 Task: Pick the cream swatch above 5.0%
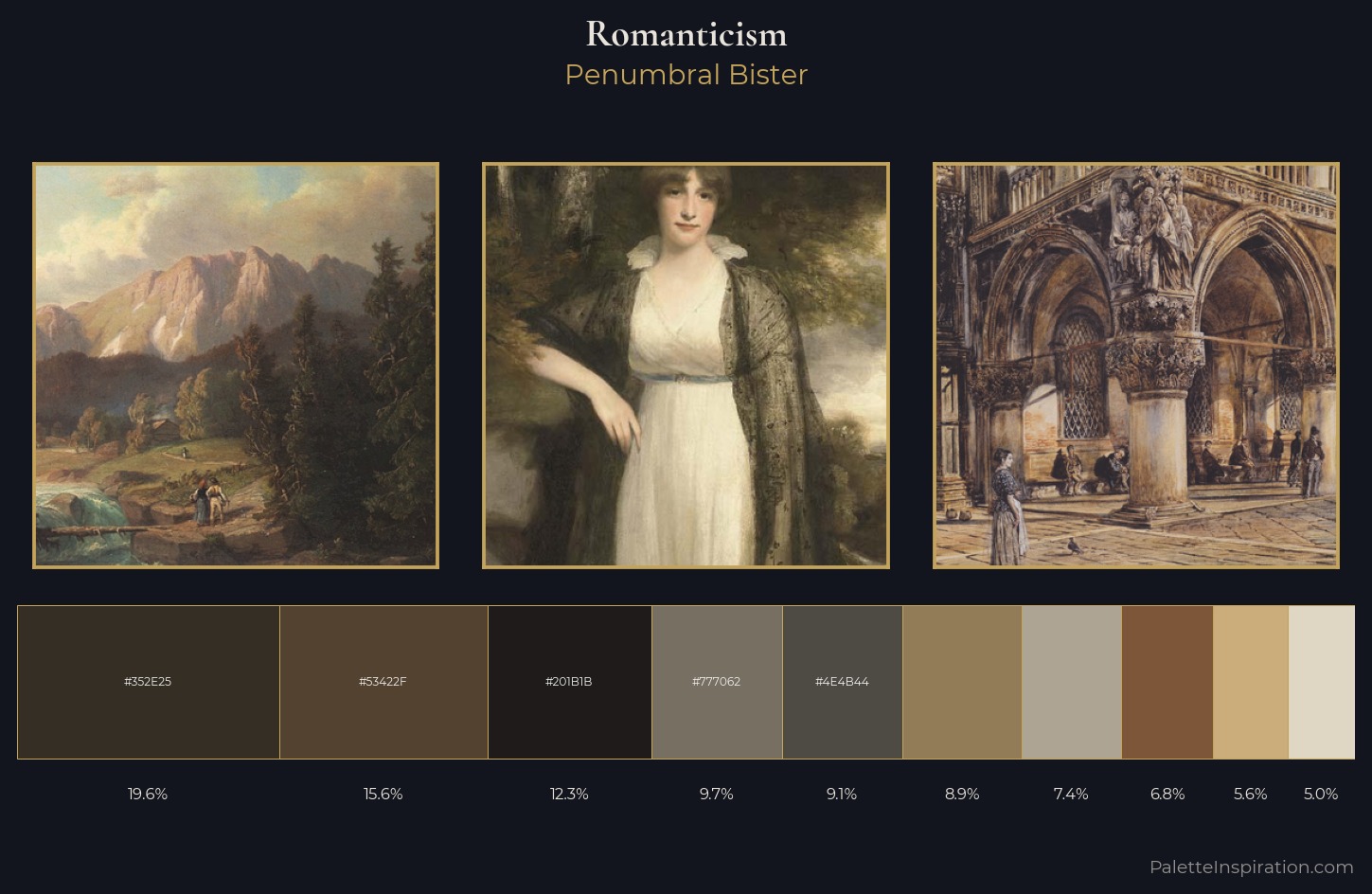click(x=1322, y=682)
